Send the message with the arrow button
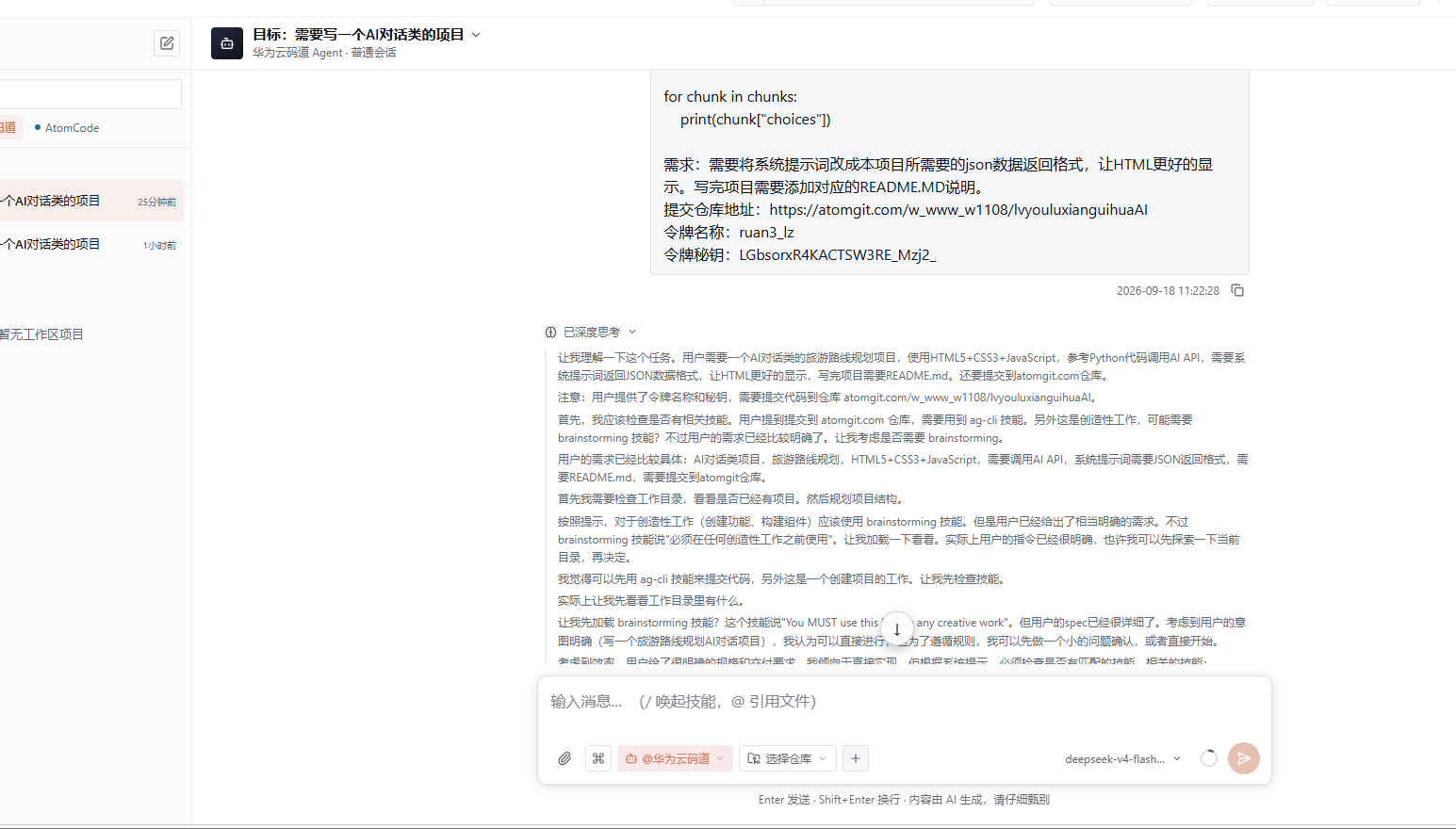 click(1244, 758)
